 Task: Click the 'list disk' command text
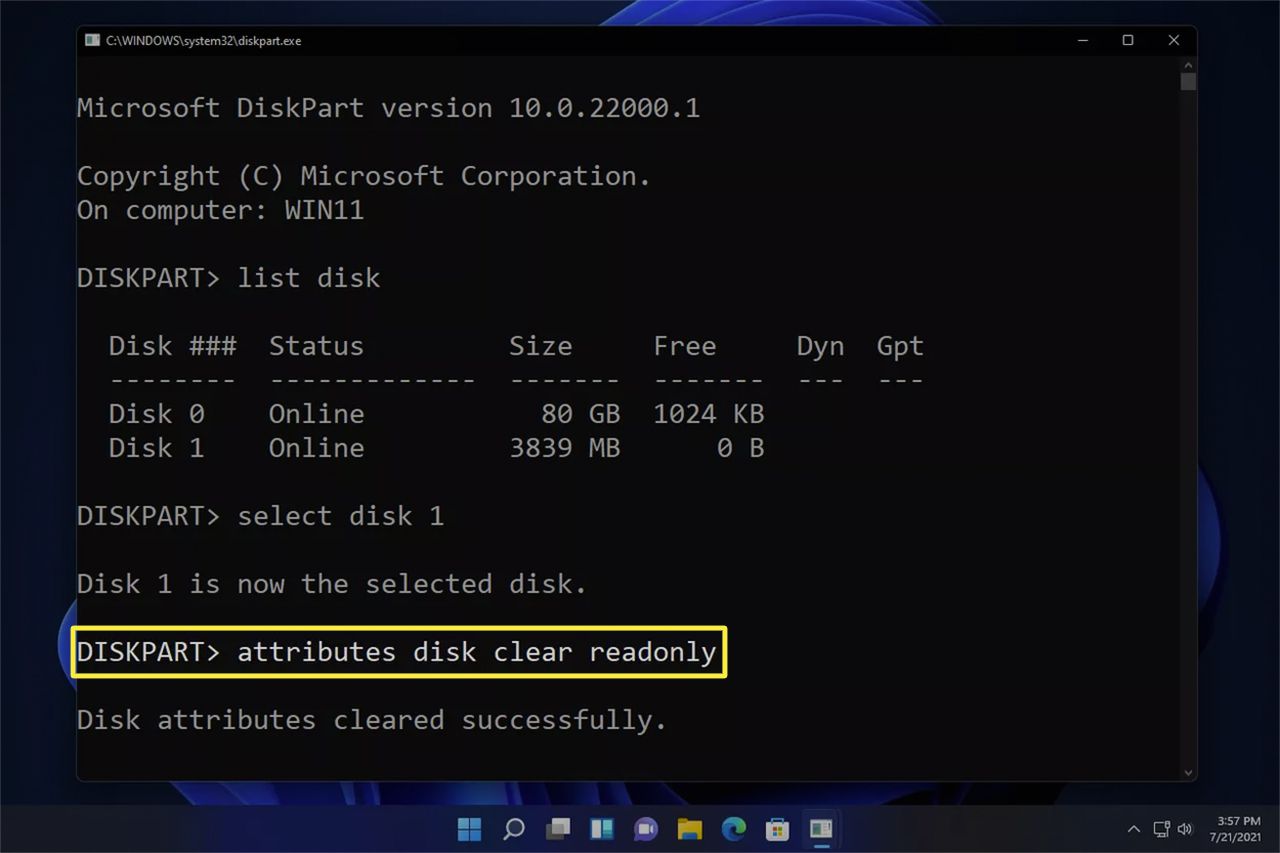click(308, 278)
